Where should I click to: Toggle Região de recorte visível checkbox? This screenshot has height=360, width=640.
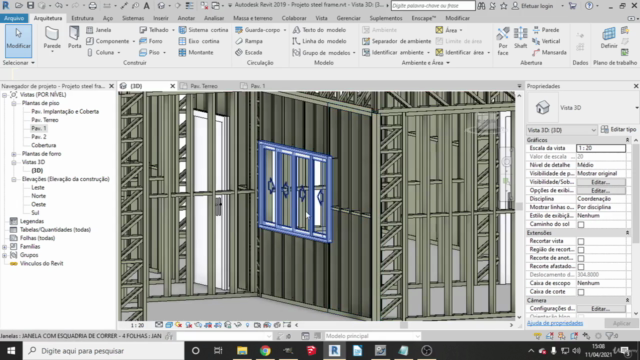pos(581,250)
